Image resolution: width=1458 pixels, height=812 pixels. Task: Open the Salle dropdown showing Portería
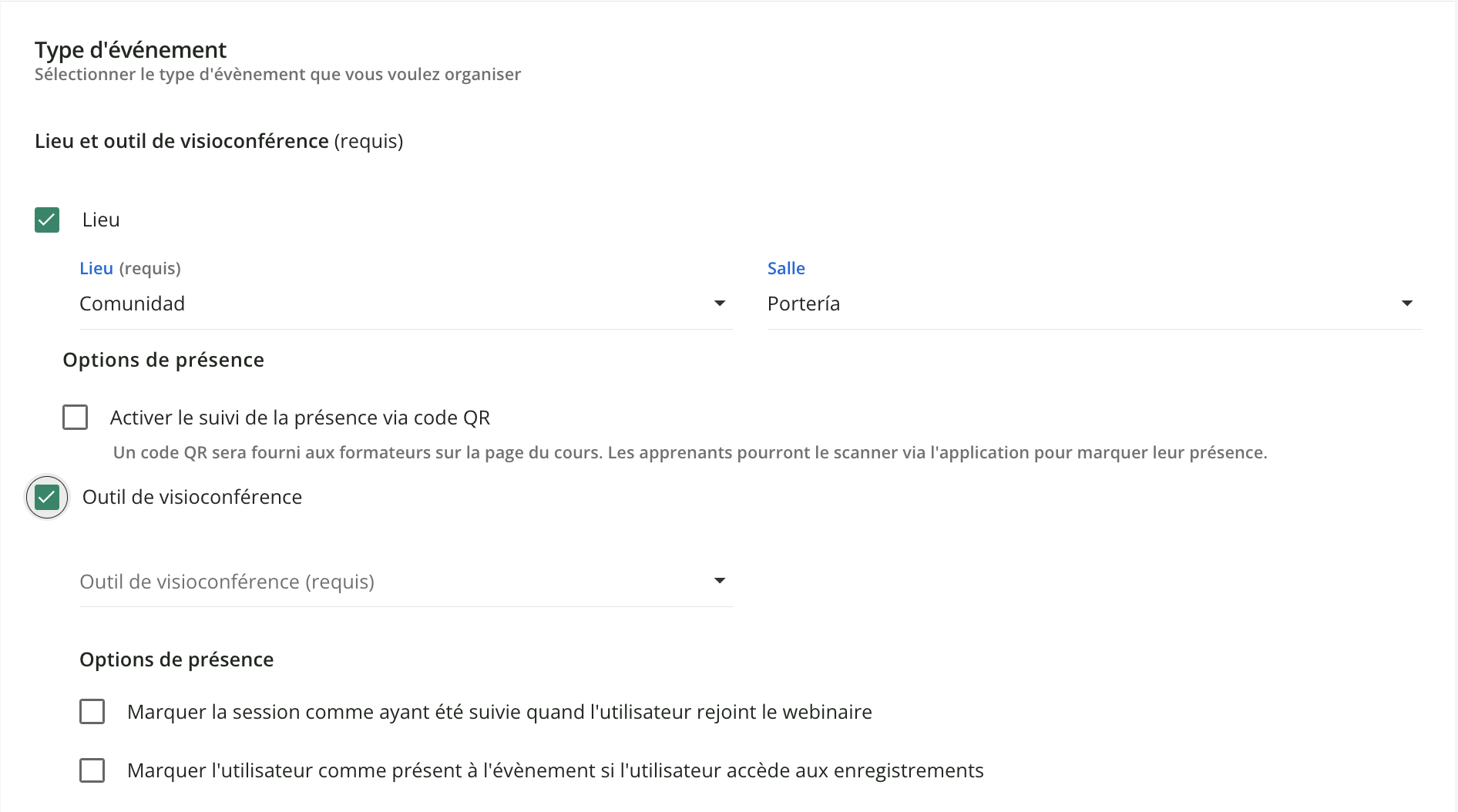pyautogui.click(x=1079, y=304)
